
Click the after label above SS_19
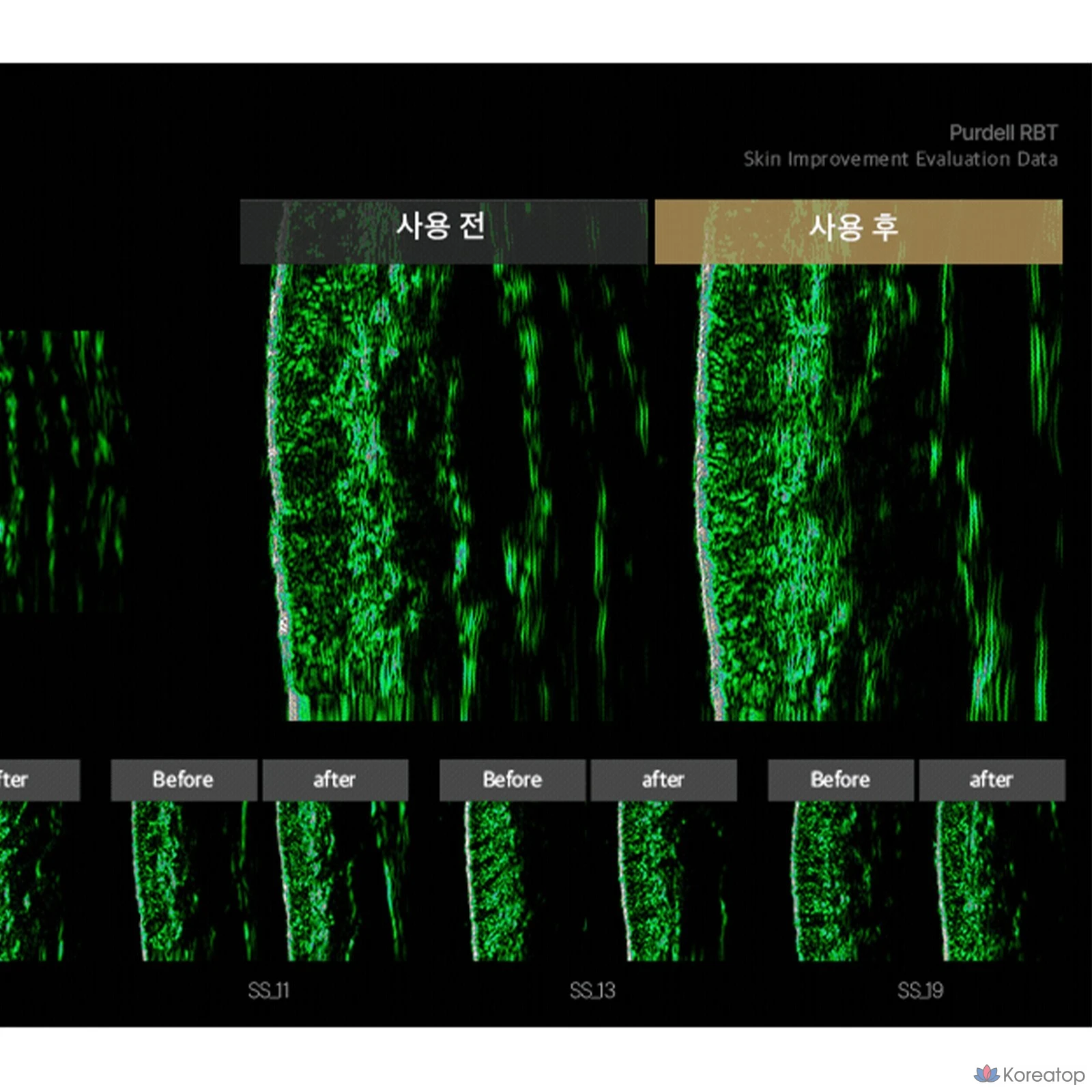pyautogui.click(x=992, y=779)
